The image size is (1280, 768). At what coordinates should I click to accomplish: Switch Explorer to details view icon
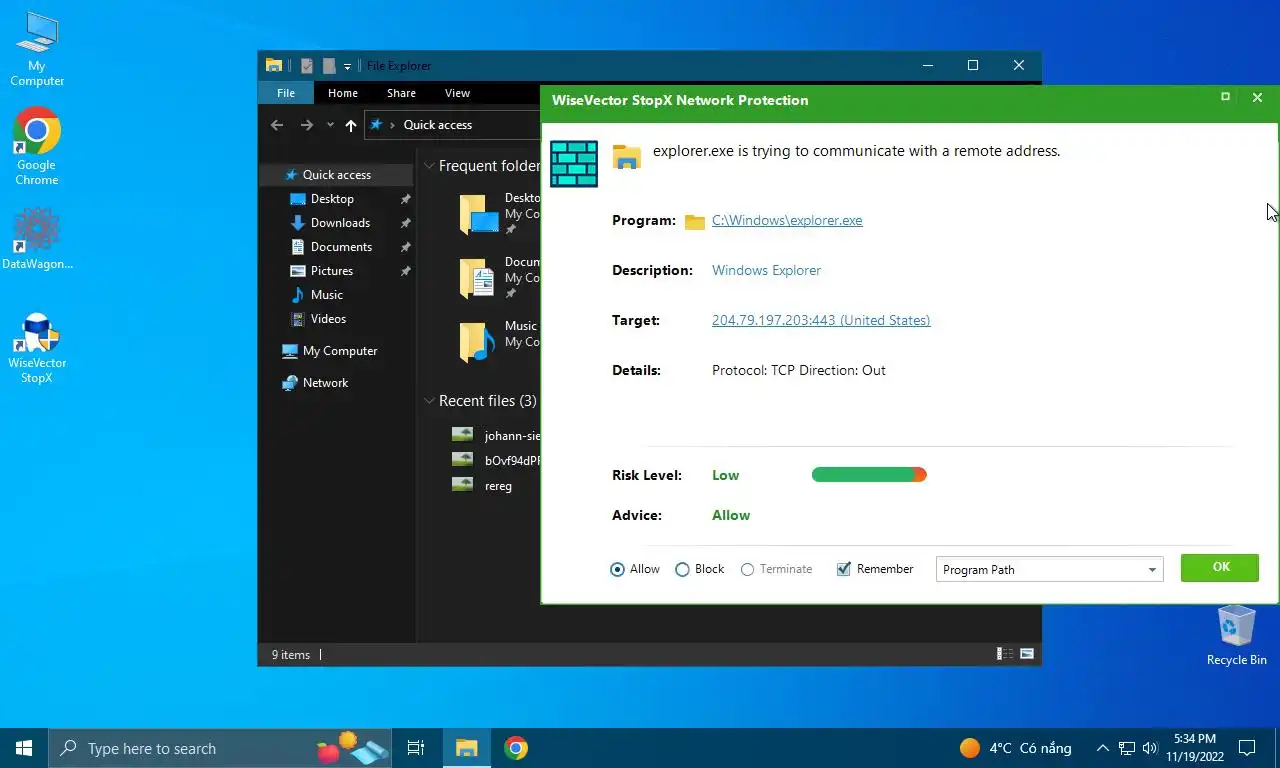(1004, 654)
